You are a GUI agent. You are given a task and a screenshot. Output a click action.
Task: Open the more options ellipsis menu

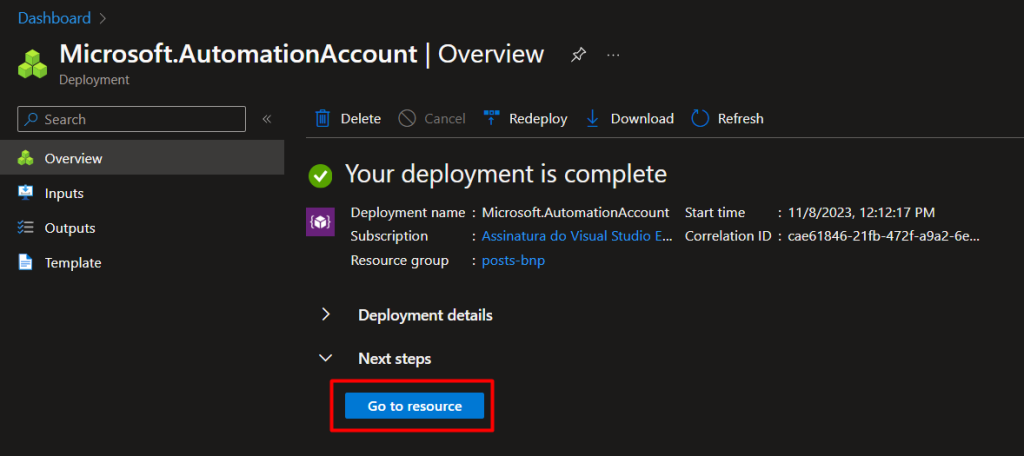pos(613,55)
